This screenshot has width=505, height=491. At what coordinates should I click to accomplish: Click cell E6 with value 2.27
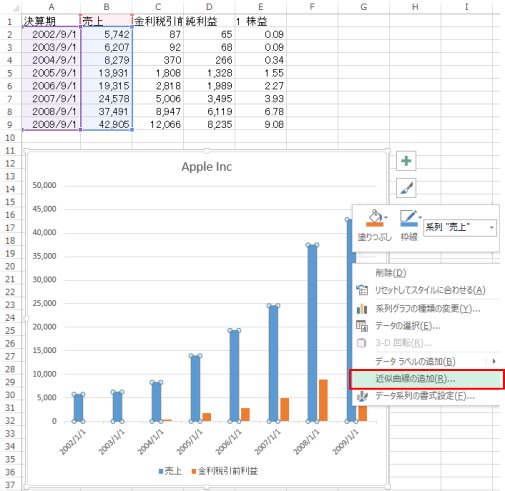point(261,86)
